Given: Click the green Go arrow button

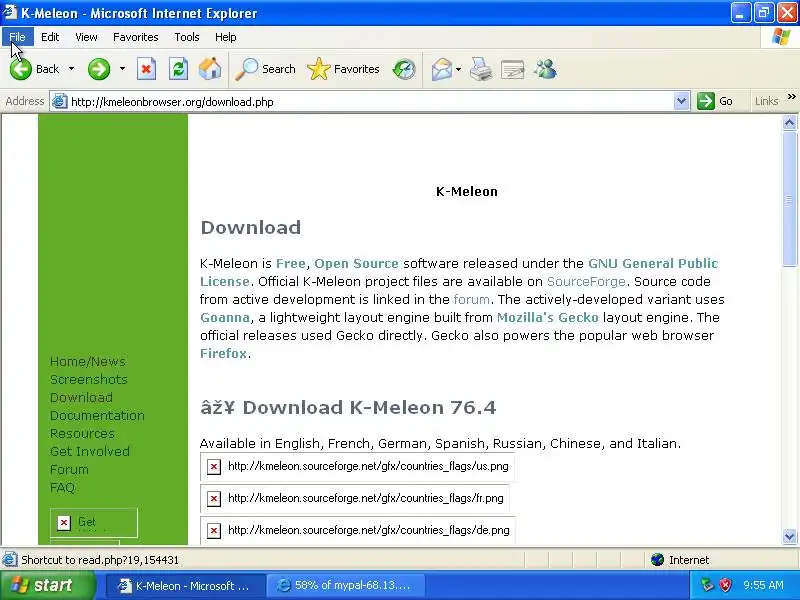Looking at the screenshot, I should pyautogui.click(x=706, y=101).
